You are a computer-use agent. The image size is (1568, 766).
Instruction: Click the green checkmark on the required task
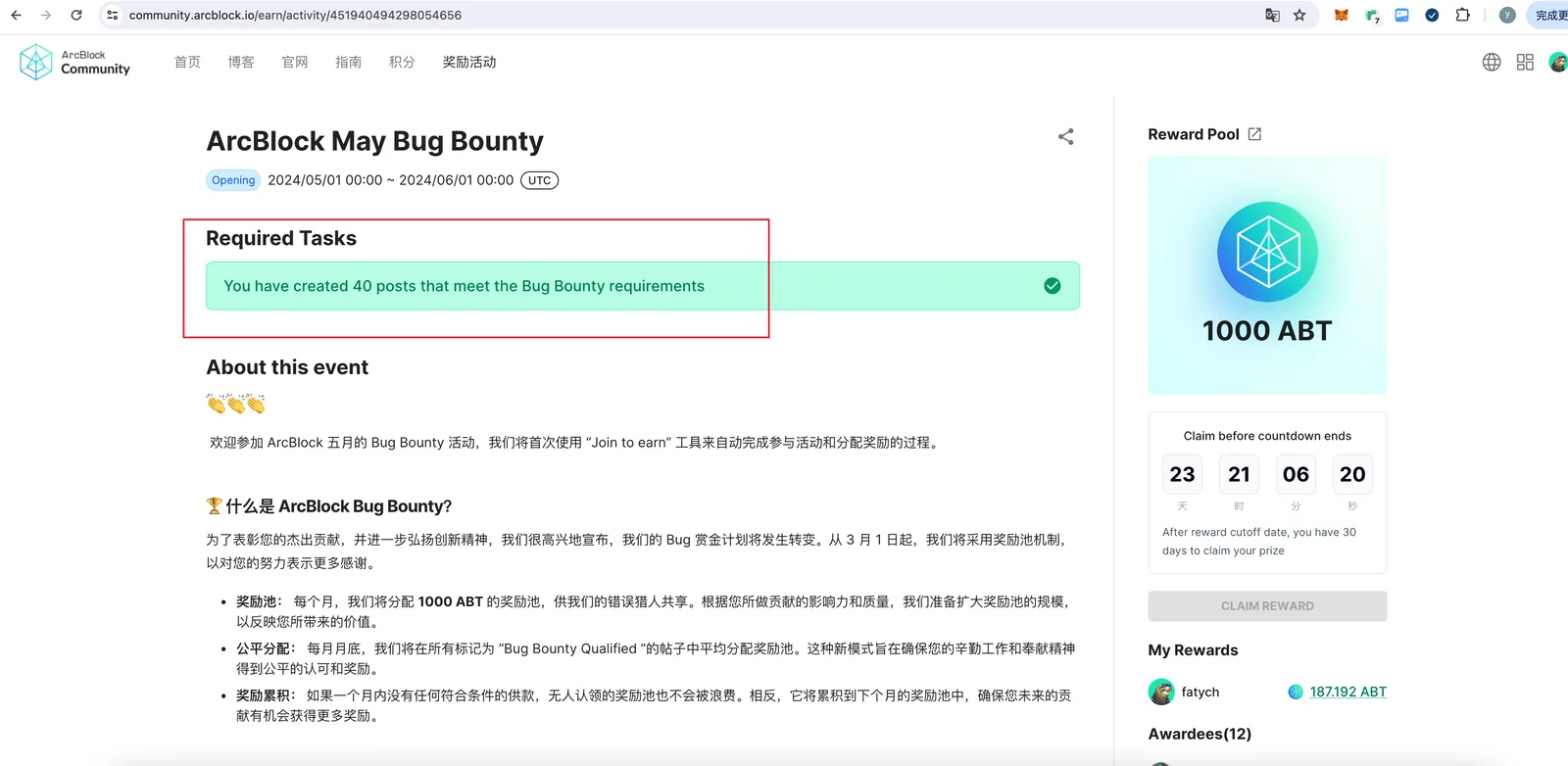pyautogui.click(x=1053, y=286)
